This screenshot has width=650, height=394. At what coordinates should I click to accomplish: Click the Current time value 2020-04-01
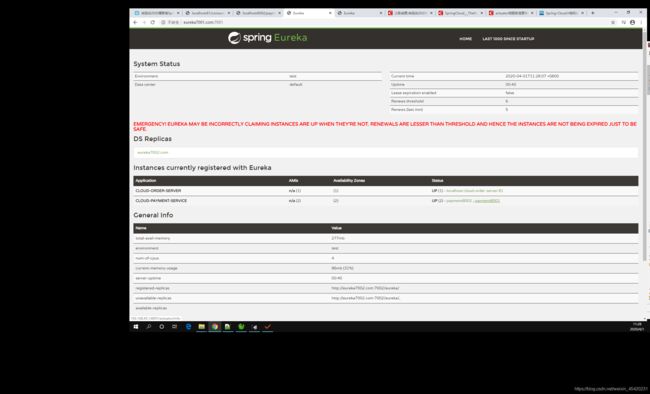pyautogui.click(x=532, y=76)
